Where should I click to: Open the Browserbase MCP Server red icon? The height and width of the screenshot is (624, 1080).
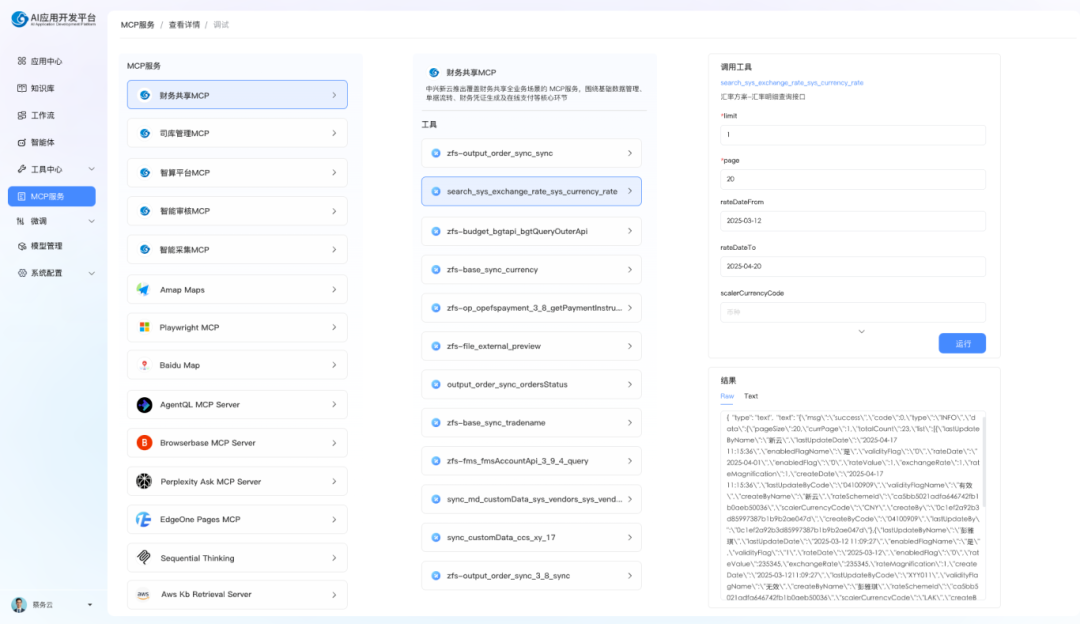coord(144,443)
